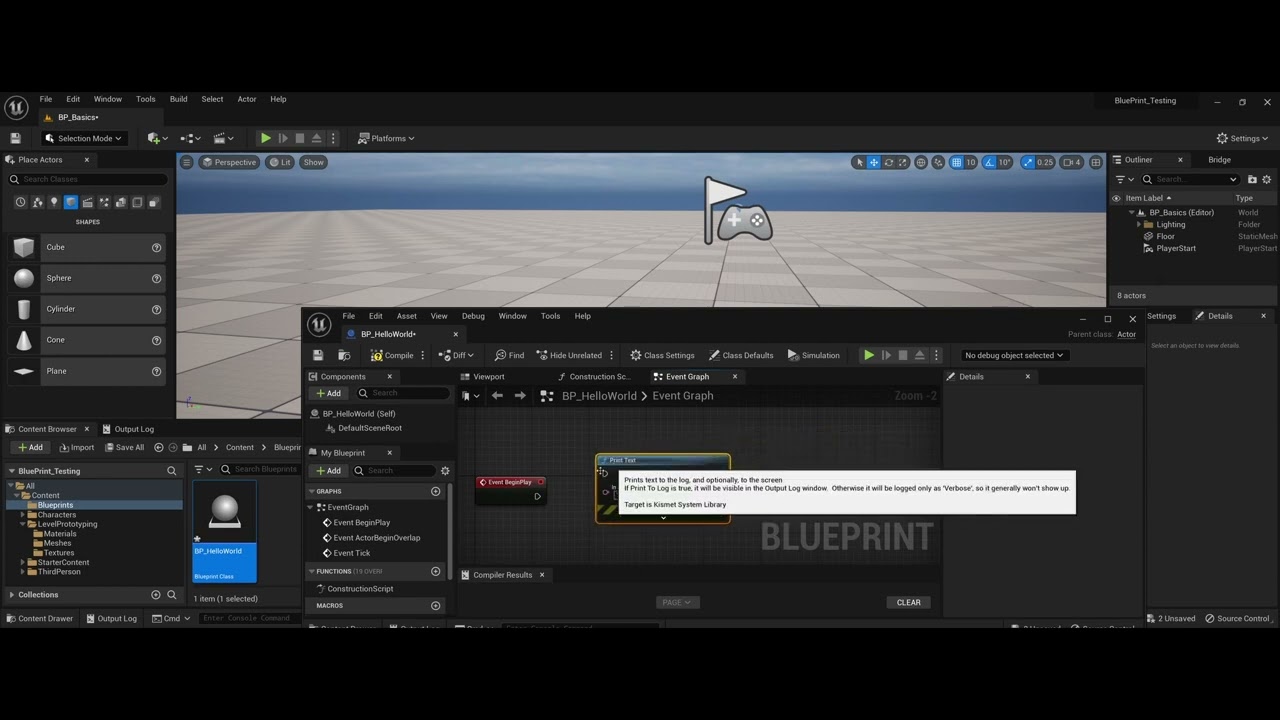Open the Debug menu in the Blueprint editor
The width and height of the screenshot is (1280, 720).
tap(473, 316)
